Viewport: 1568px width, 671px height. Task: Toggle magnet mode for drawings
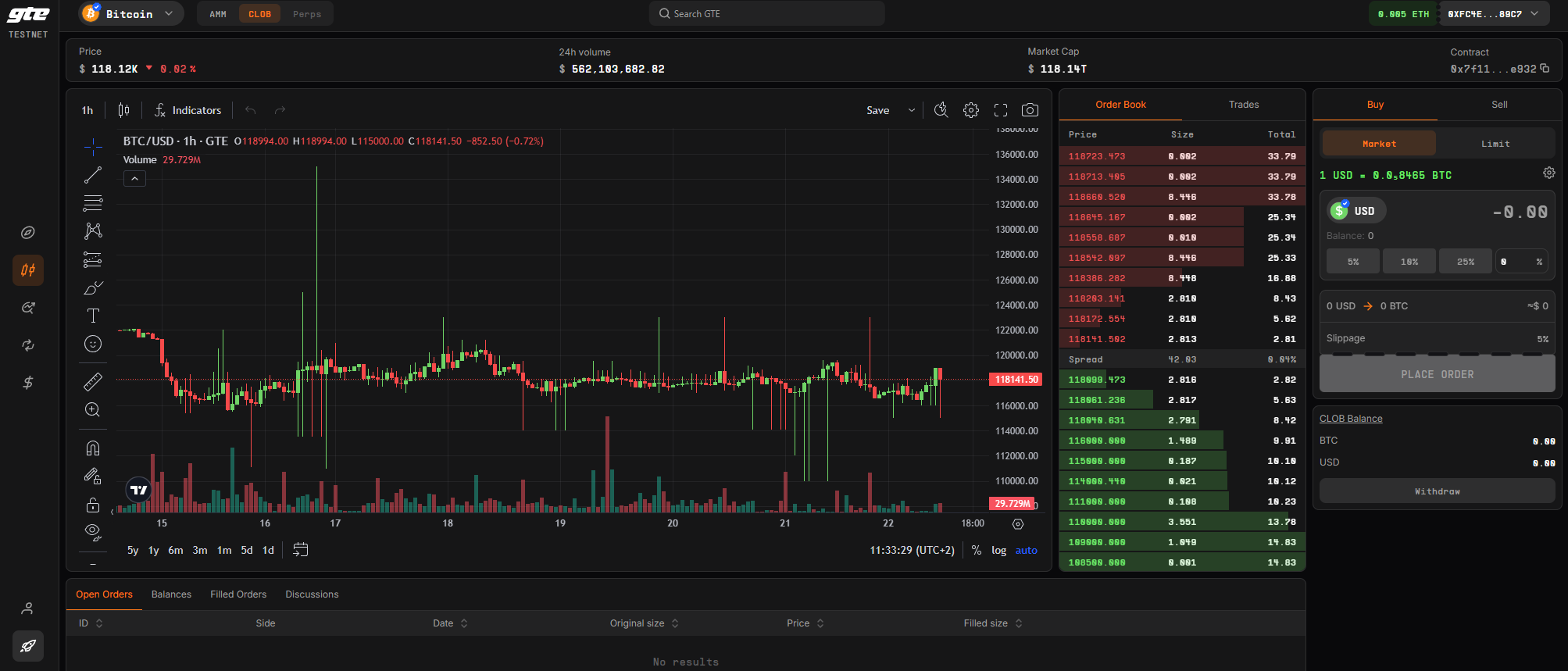(93, 448)
